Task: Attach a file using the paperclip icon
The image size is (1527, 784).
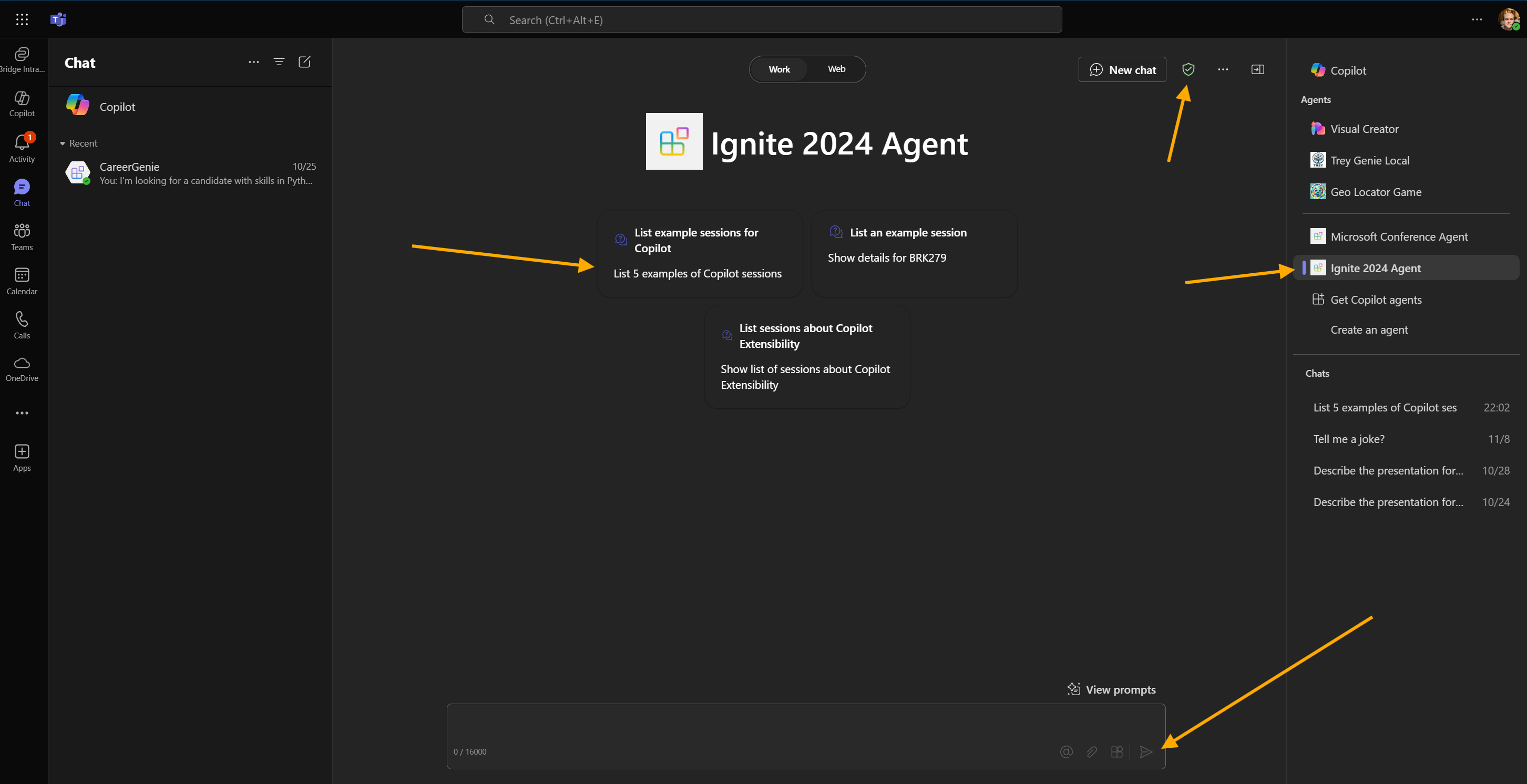Action: (1091, 751)
